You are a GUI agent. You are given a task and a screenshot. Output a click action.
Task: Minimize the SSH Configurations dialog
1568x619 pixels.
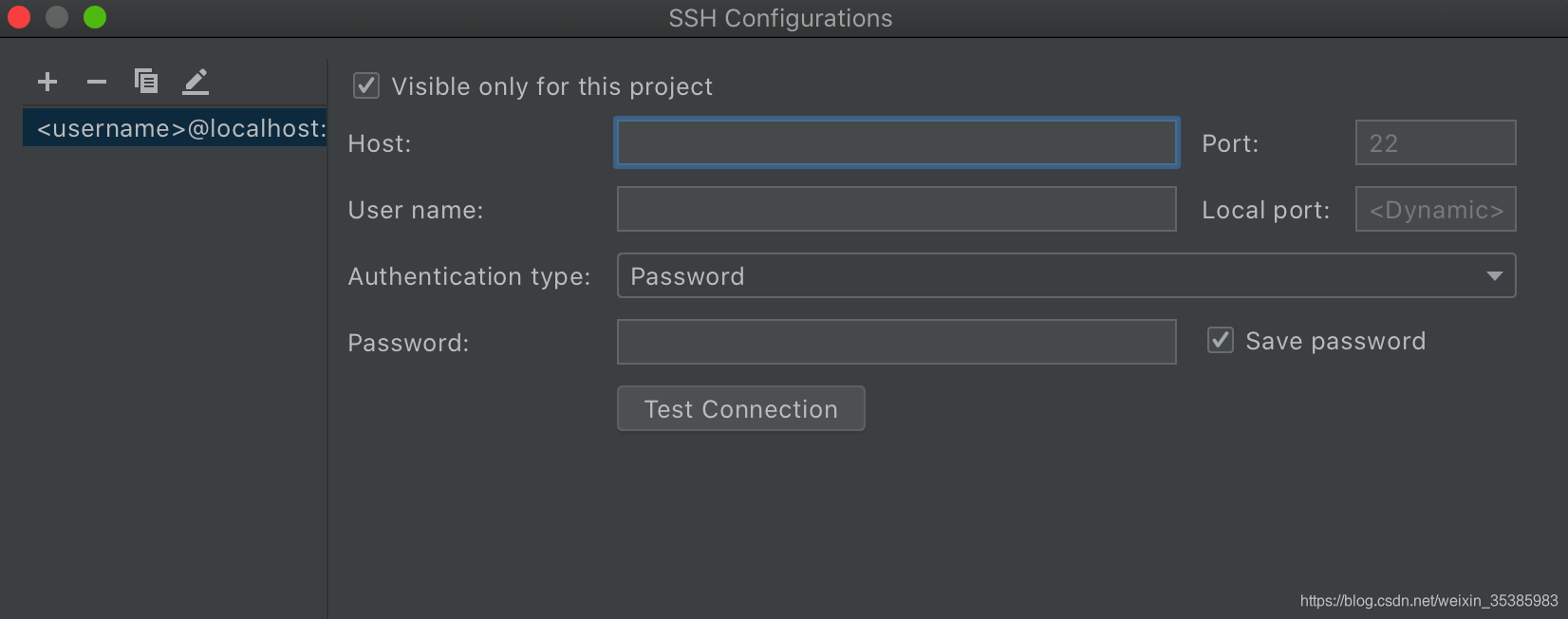(x=57, y=17)
